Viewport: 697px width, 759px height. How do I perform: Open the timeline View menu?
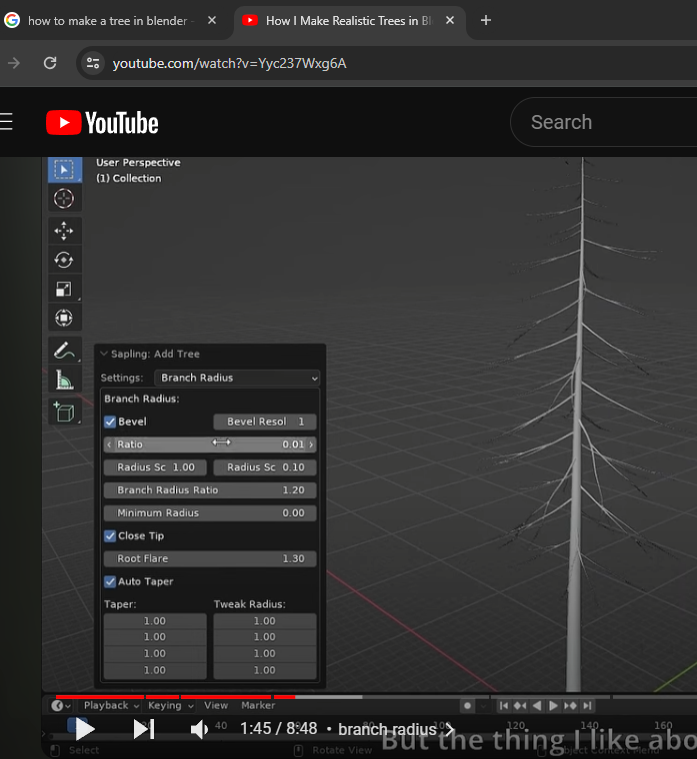[216, 705]
